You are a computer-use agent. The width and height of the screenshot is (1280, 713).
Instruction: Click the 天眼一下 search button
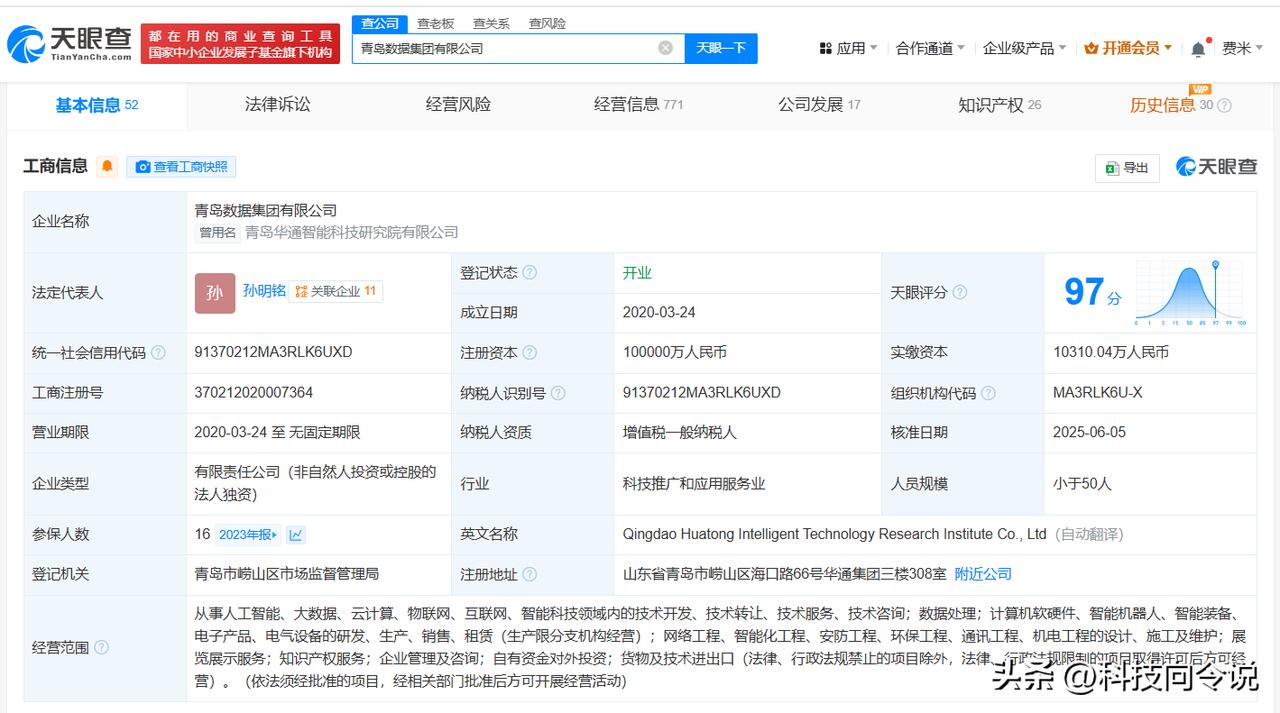tap(721, 48)
